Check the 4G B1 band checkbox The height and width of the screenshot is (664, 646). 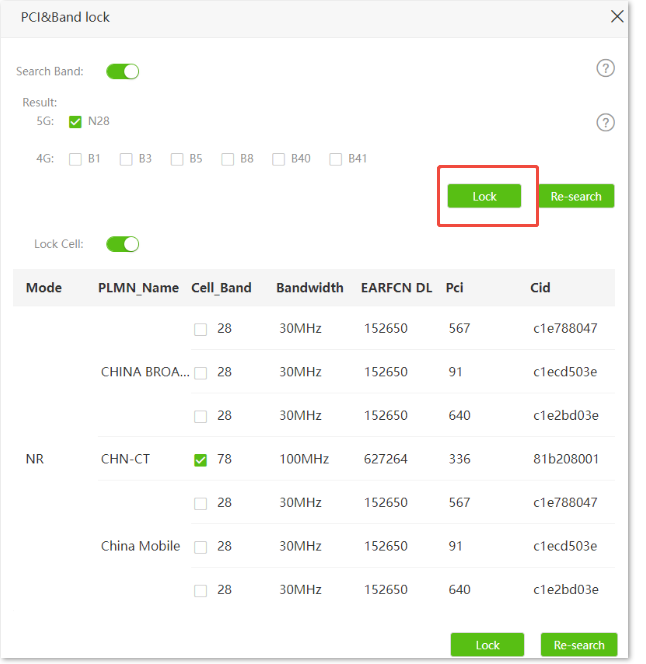coord(75,159)
